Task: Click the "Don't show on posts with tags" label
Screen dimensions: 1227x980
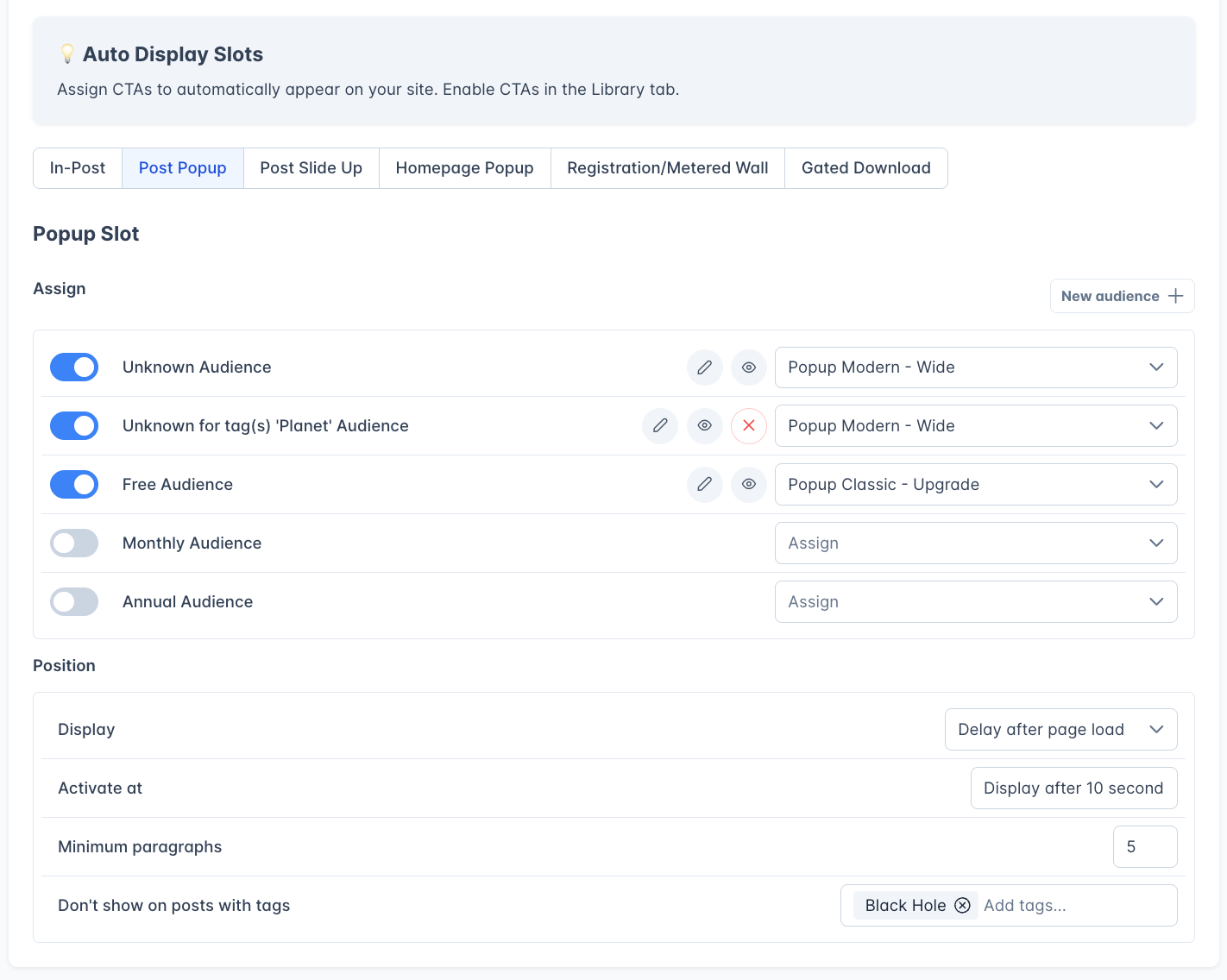Action: [174, 906]
